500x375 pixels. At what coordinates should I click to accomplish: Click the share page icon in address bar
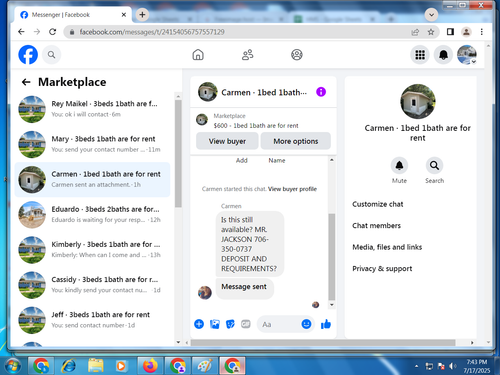click(x=415, y=32)
